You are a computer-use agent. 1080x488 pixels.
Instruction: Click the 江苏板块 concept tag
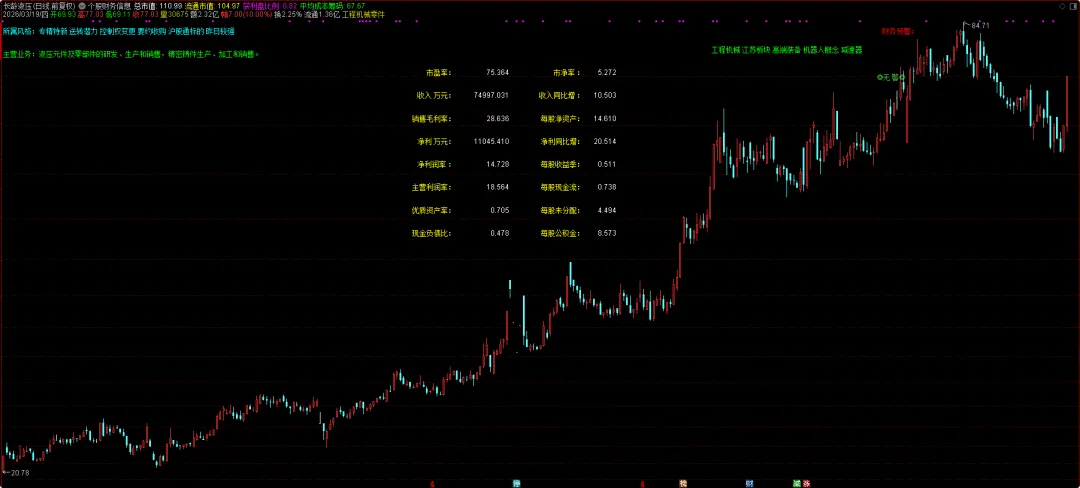pyautogui.click(x=756, y=50)
